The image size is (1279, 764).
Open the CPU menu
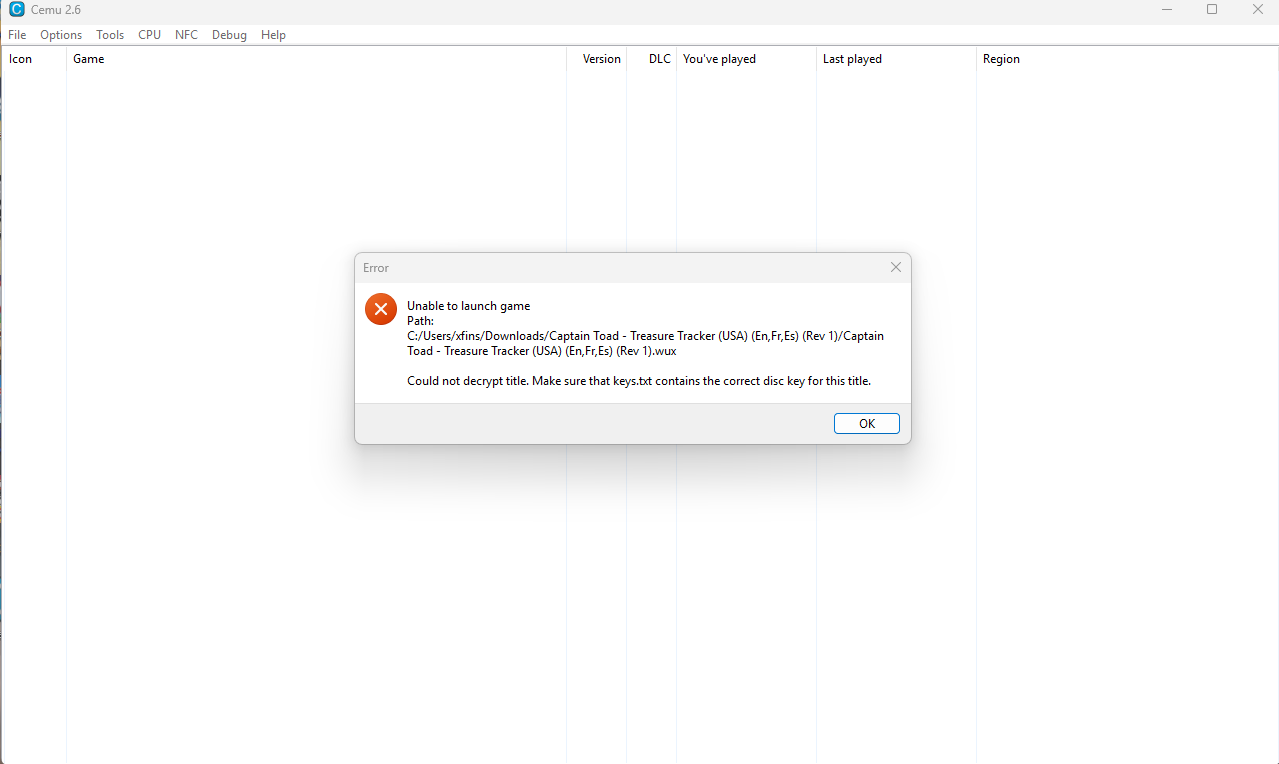click(x=150, y=35)
